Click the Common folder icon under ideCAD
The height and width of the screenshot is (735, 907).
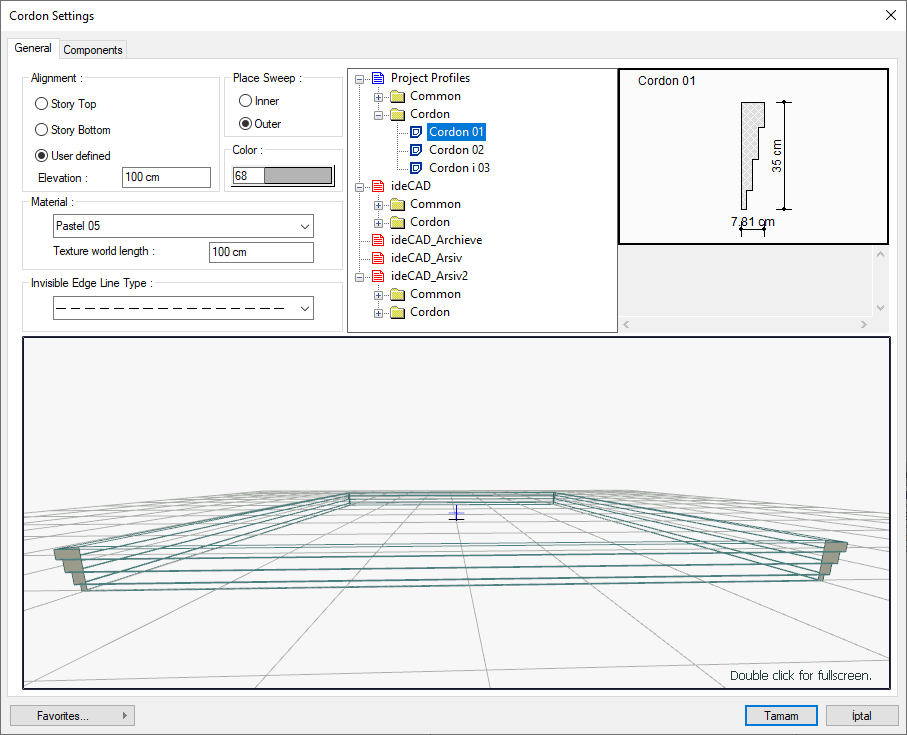pos(397,204)
